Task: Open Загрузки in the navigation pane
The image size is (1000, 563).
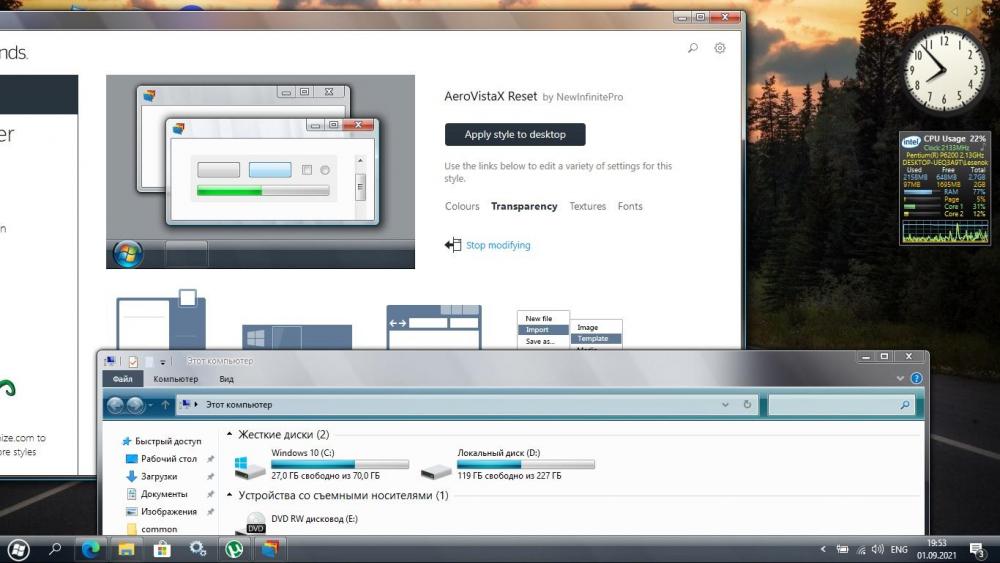Action: point(159,477)
